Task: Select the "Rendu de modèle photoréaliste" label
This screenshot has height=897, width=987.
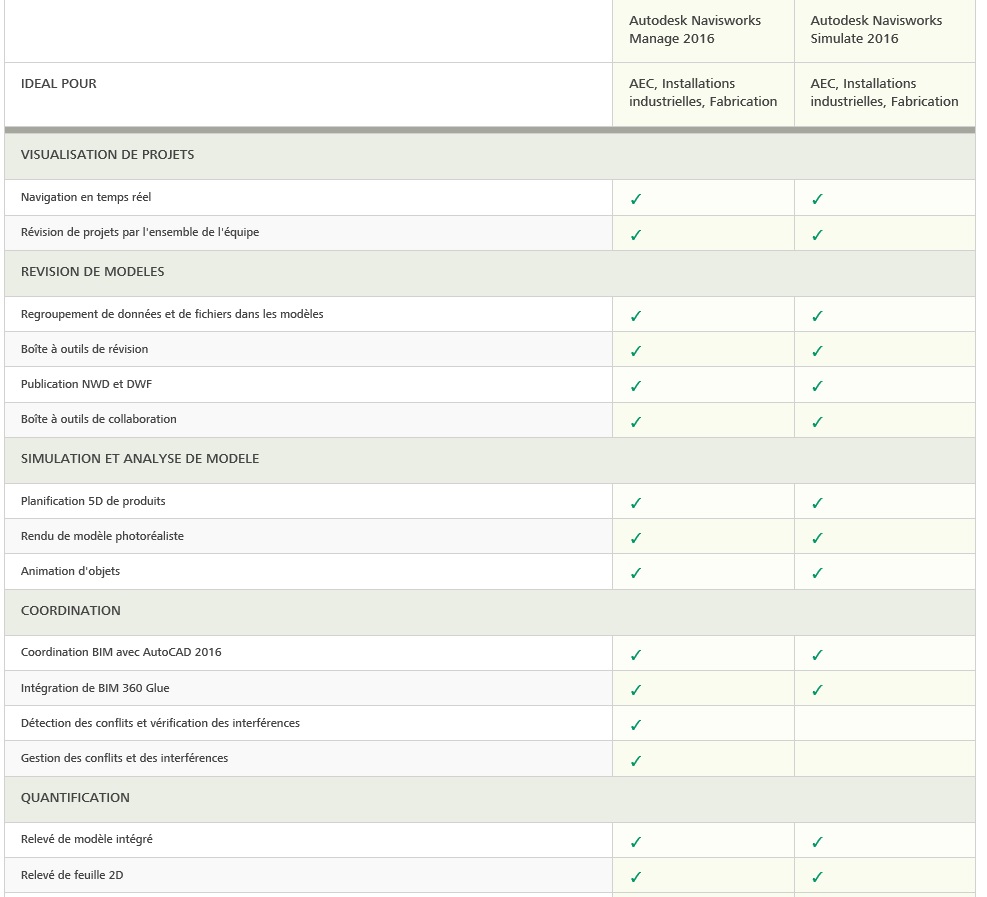Action: coord(102,536)
